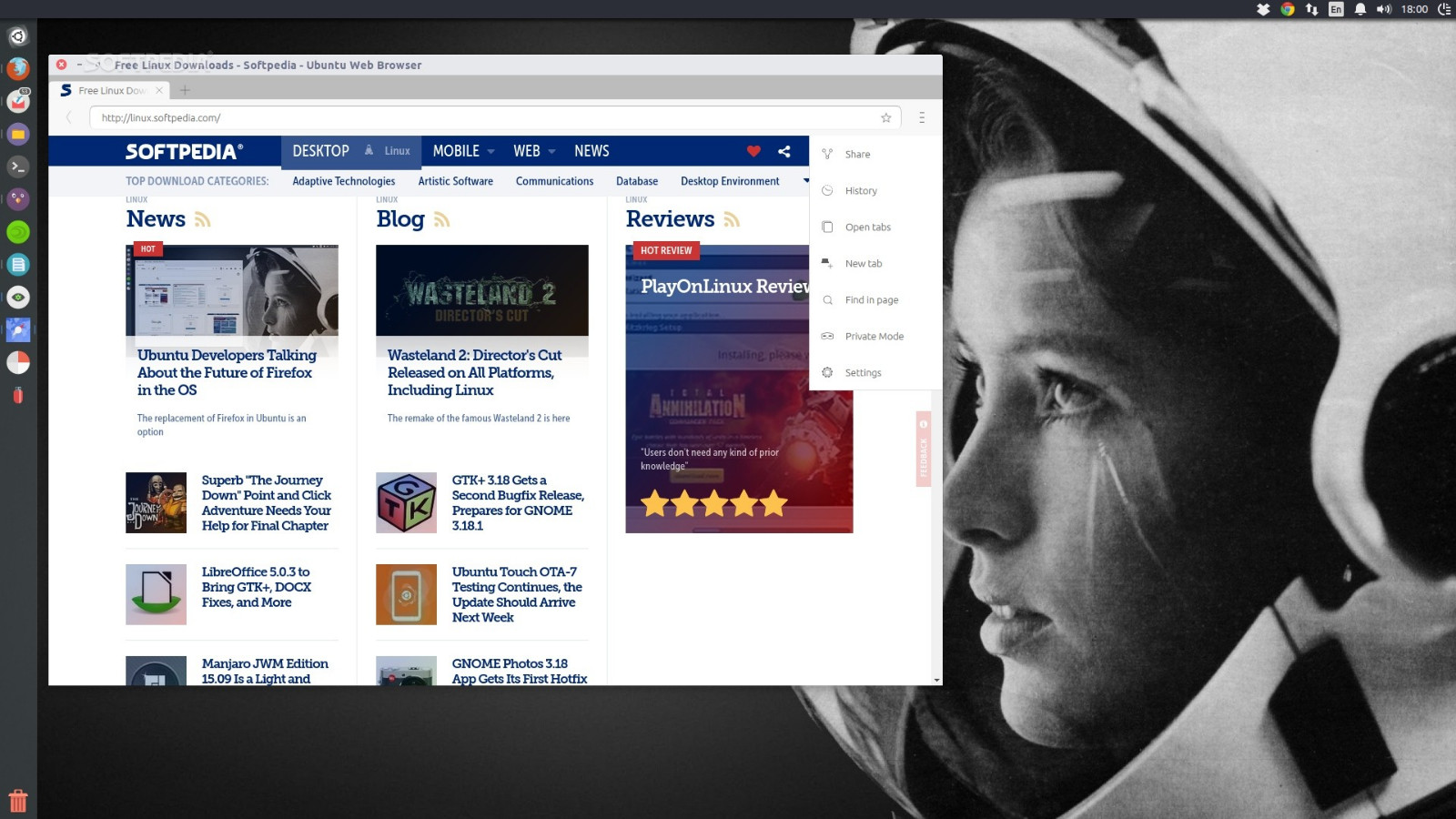Viewport: 1456px width, 819px height.
Task: Open the notifications bell indicator
Action: (x=1360, y=9)
